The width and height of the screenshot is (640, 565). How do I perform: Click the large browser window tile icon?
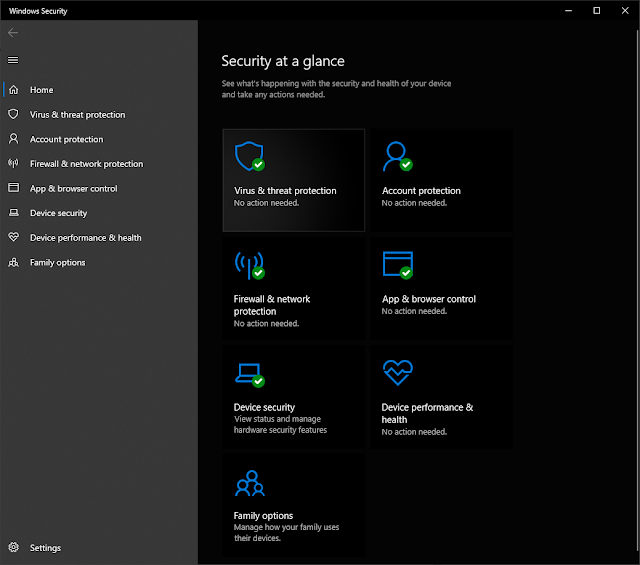398,265
